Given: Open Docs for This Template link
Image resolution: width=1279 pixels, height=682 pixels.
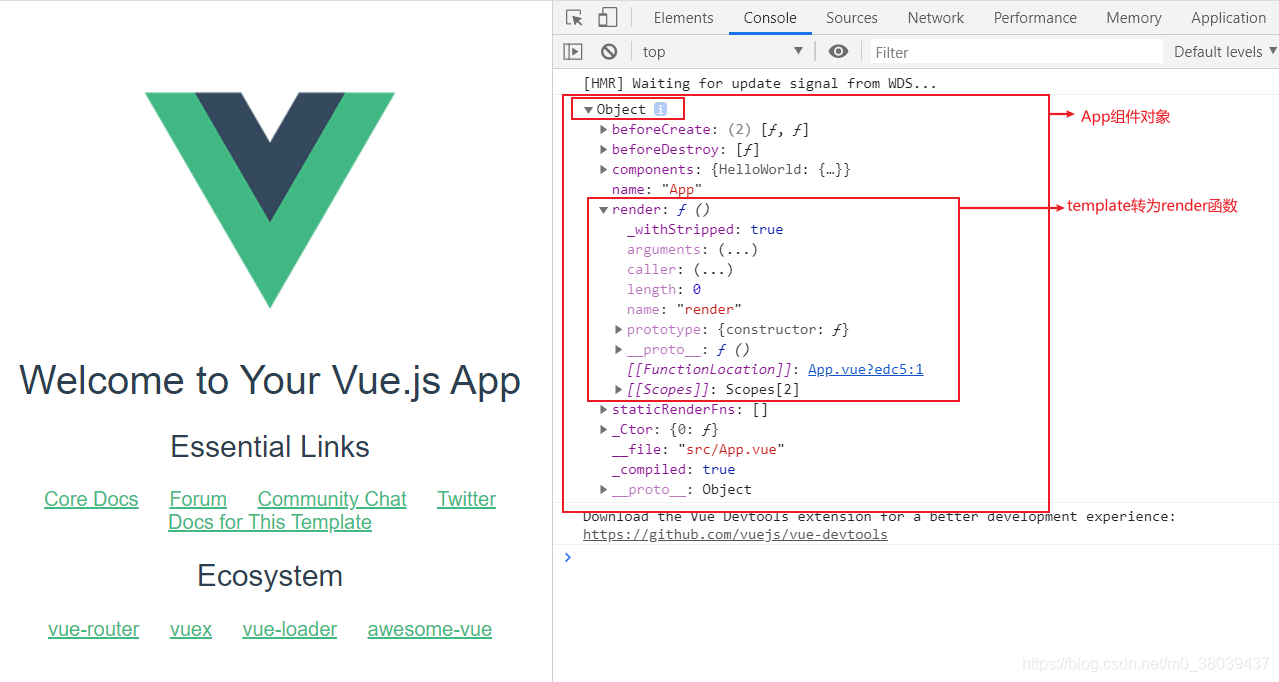Looking at the screenshot, I should coord(270,522).
